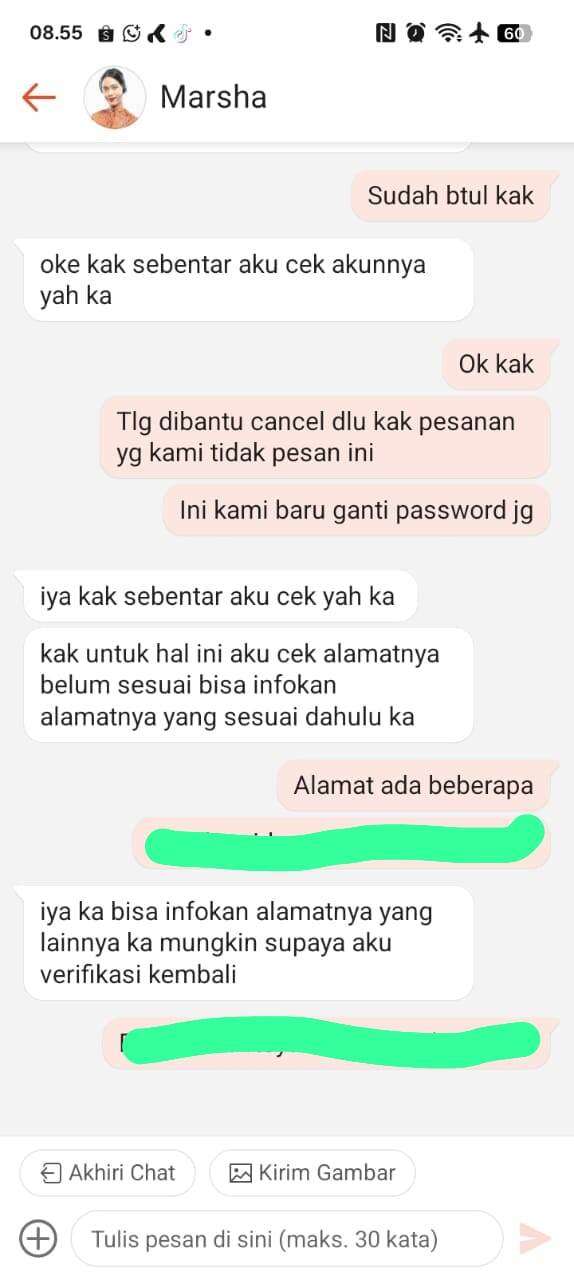574x1280 pixels.
Task: Tap the Akhiri Chat button
Action: tap(108, 1173)
